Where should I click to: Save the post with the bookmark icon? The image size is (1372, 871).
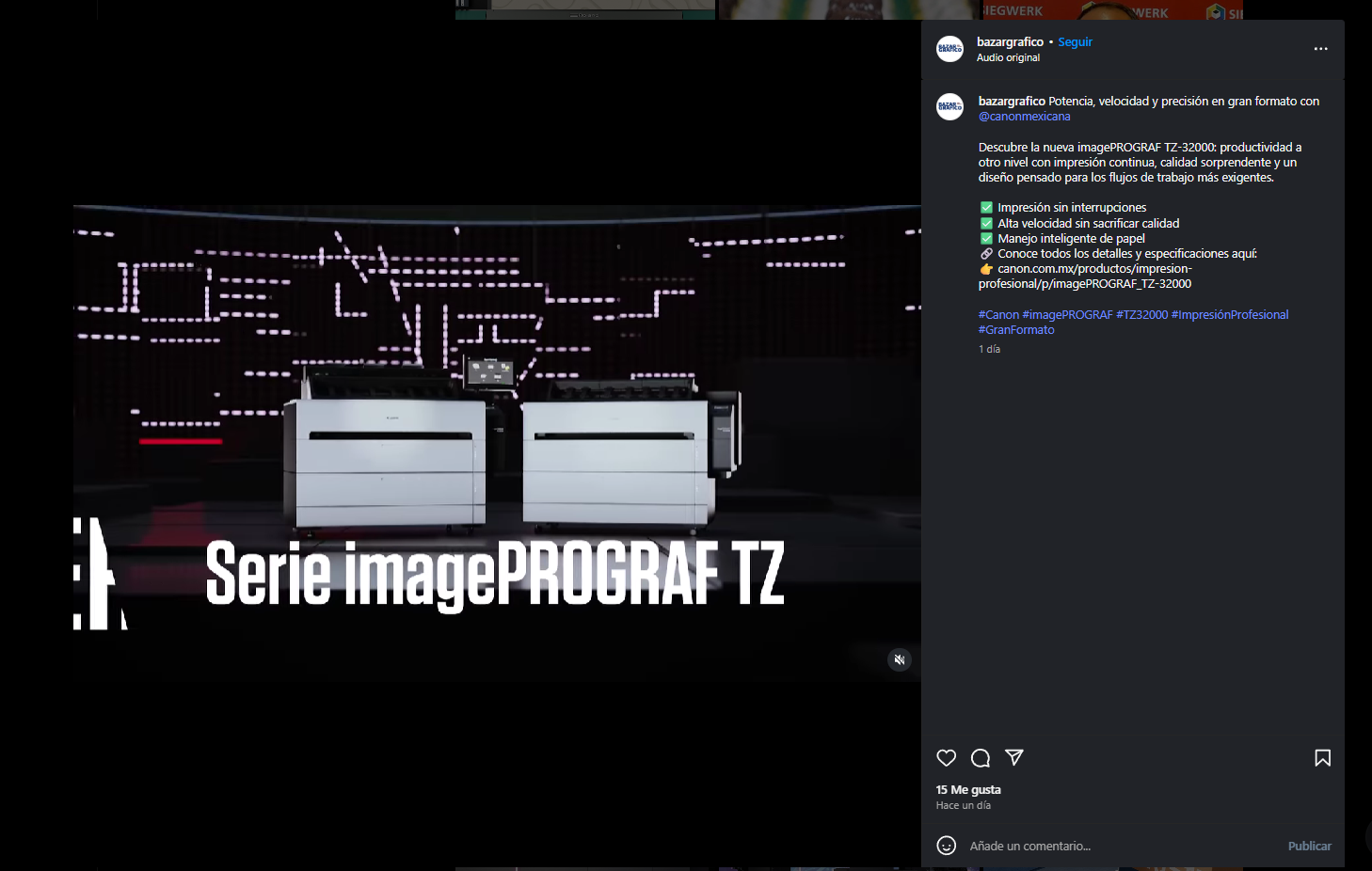click(1322, 758)
